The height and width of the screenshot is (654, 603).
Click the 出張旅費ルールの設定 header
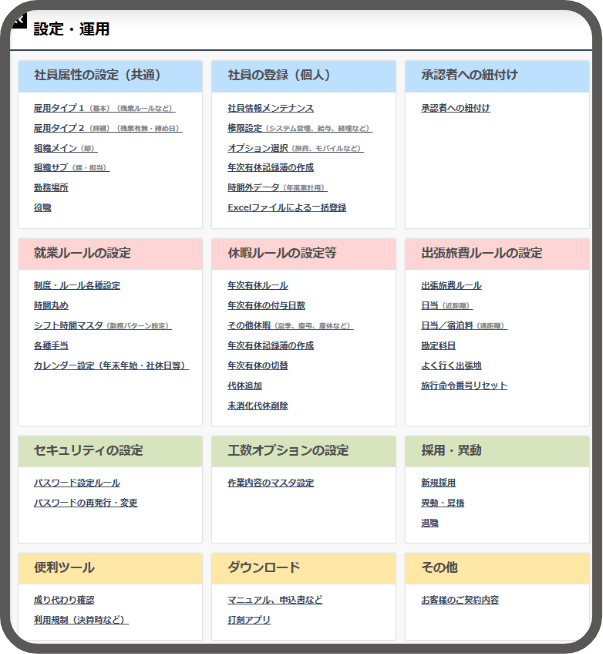(x=497, y=254)
